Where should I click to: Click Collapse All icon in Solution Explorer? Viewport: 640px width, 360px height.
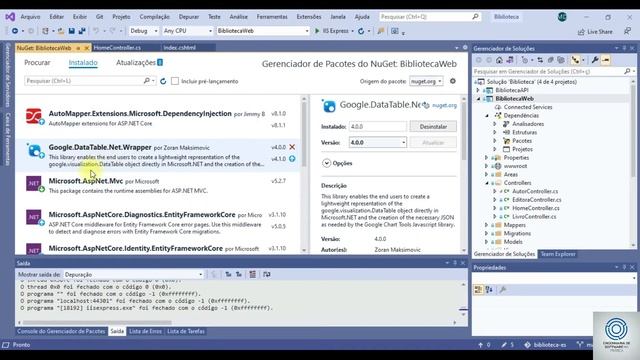pyautogui.click(x=551, y=60)
